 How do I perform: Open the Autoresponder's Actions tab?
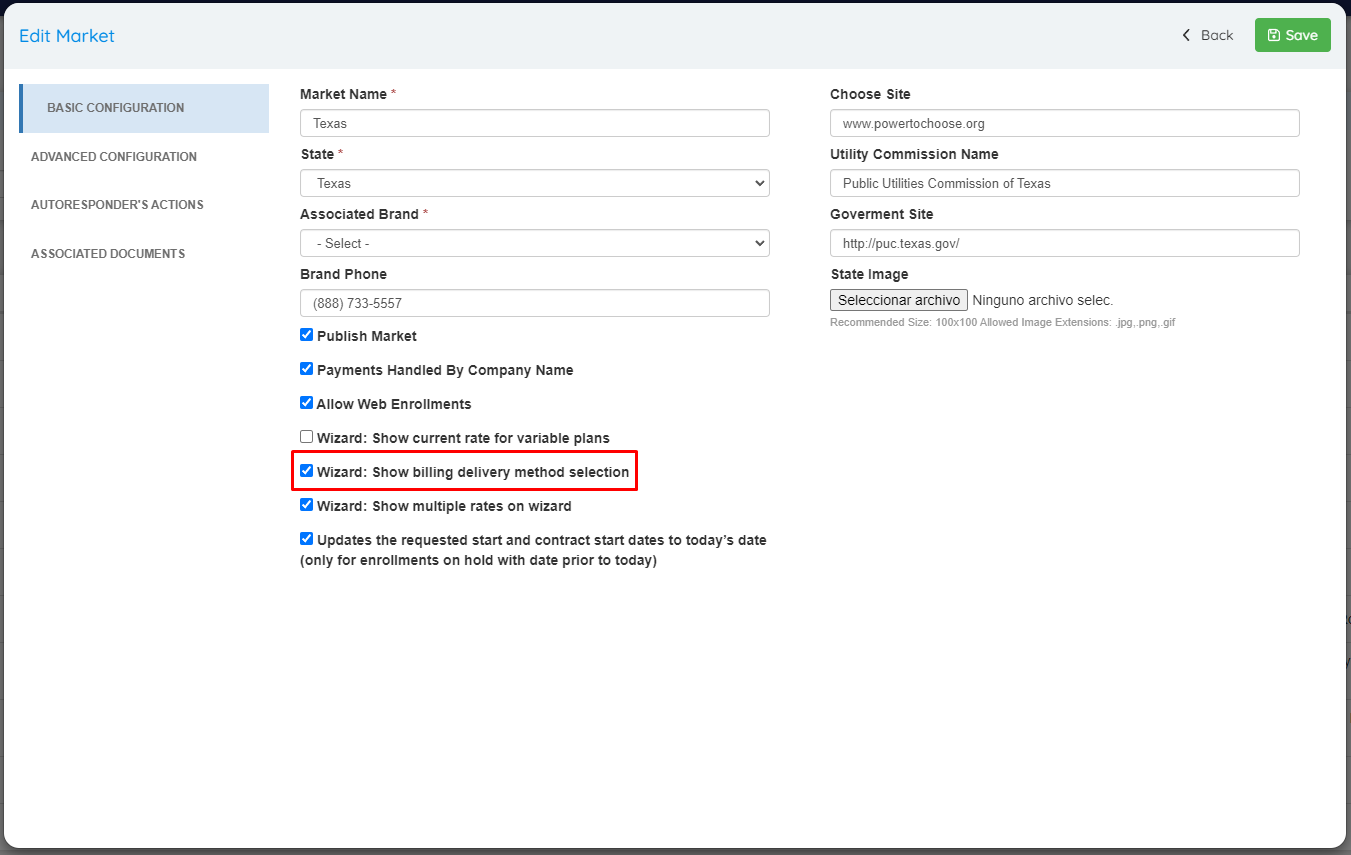[117, 205]
